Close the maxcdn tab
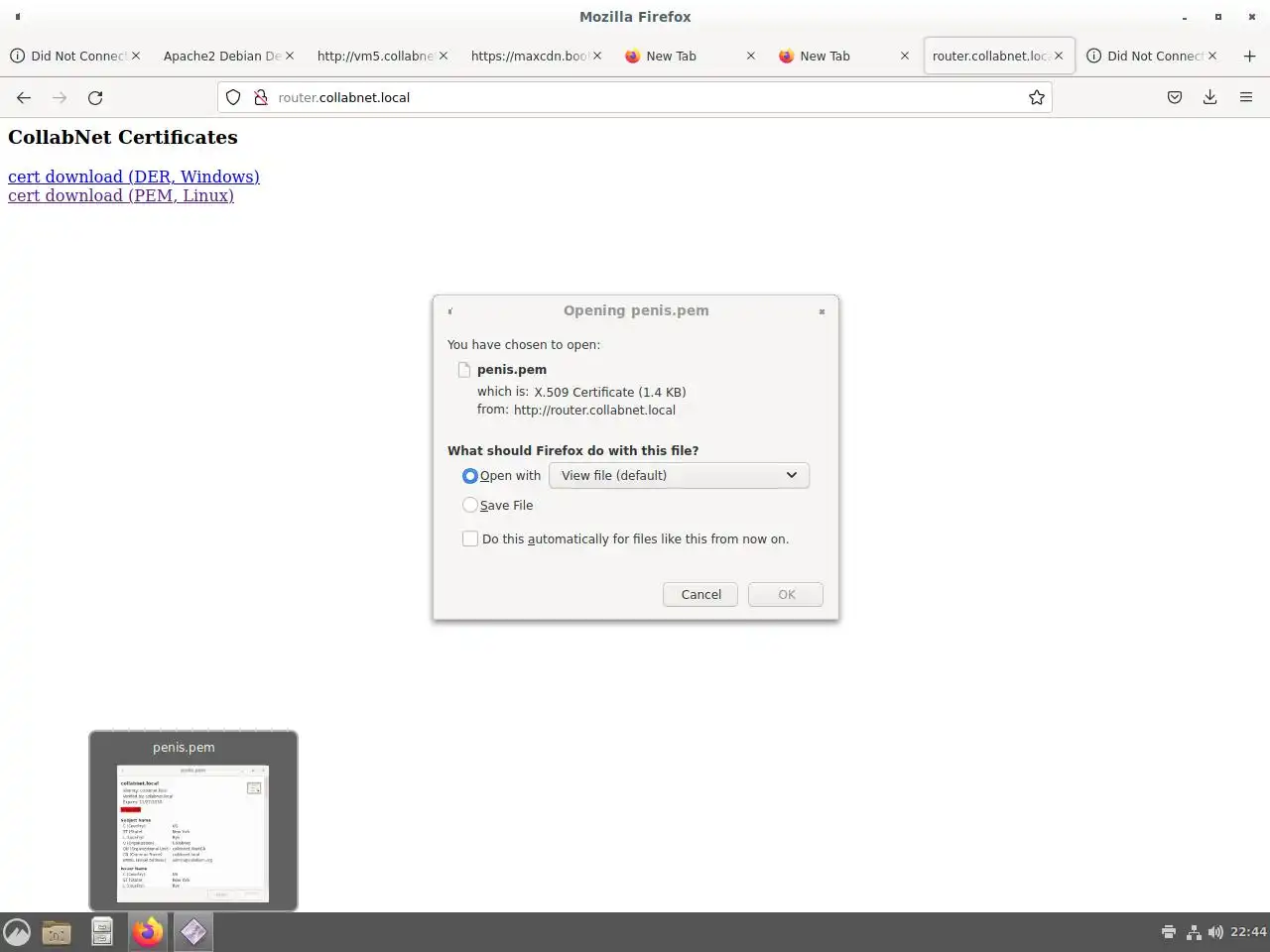Viewport: 1270px width, 952px height. click(597, 56)
